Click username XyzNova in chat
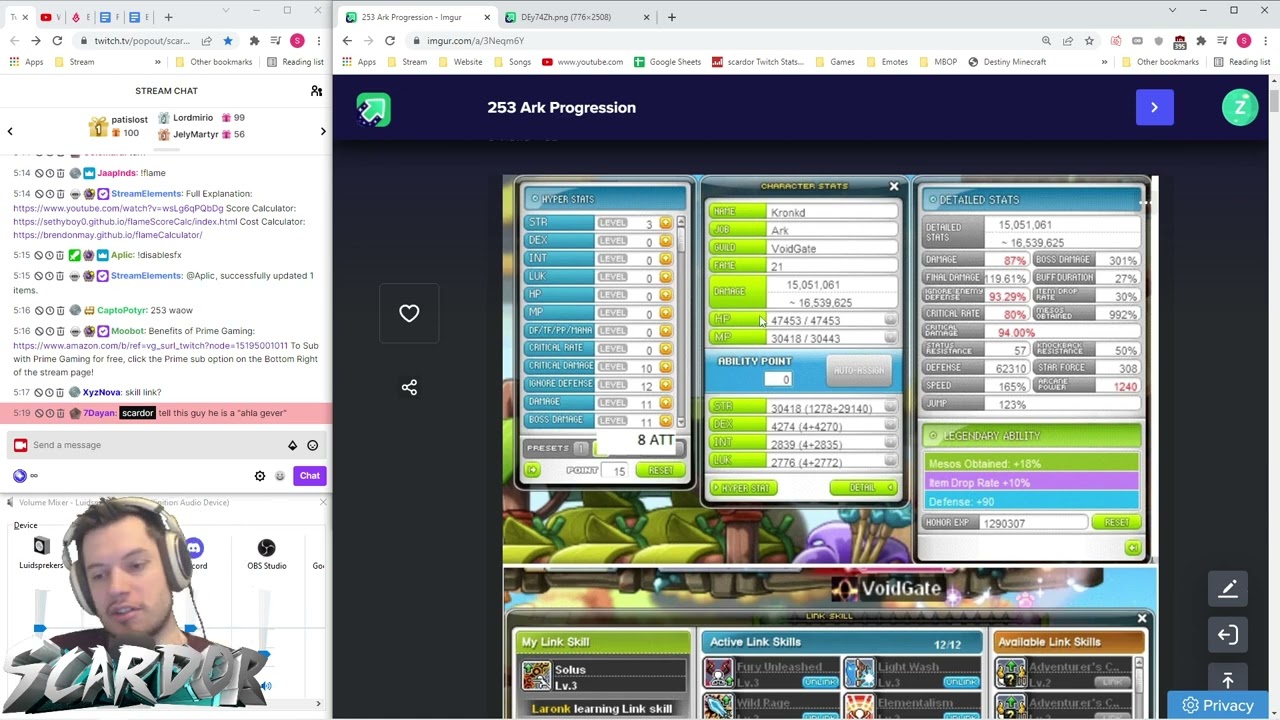 [x=102, y=392]
